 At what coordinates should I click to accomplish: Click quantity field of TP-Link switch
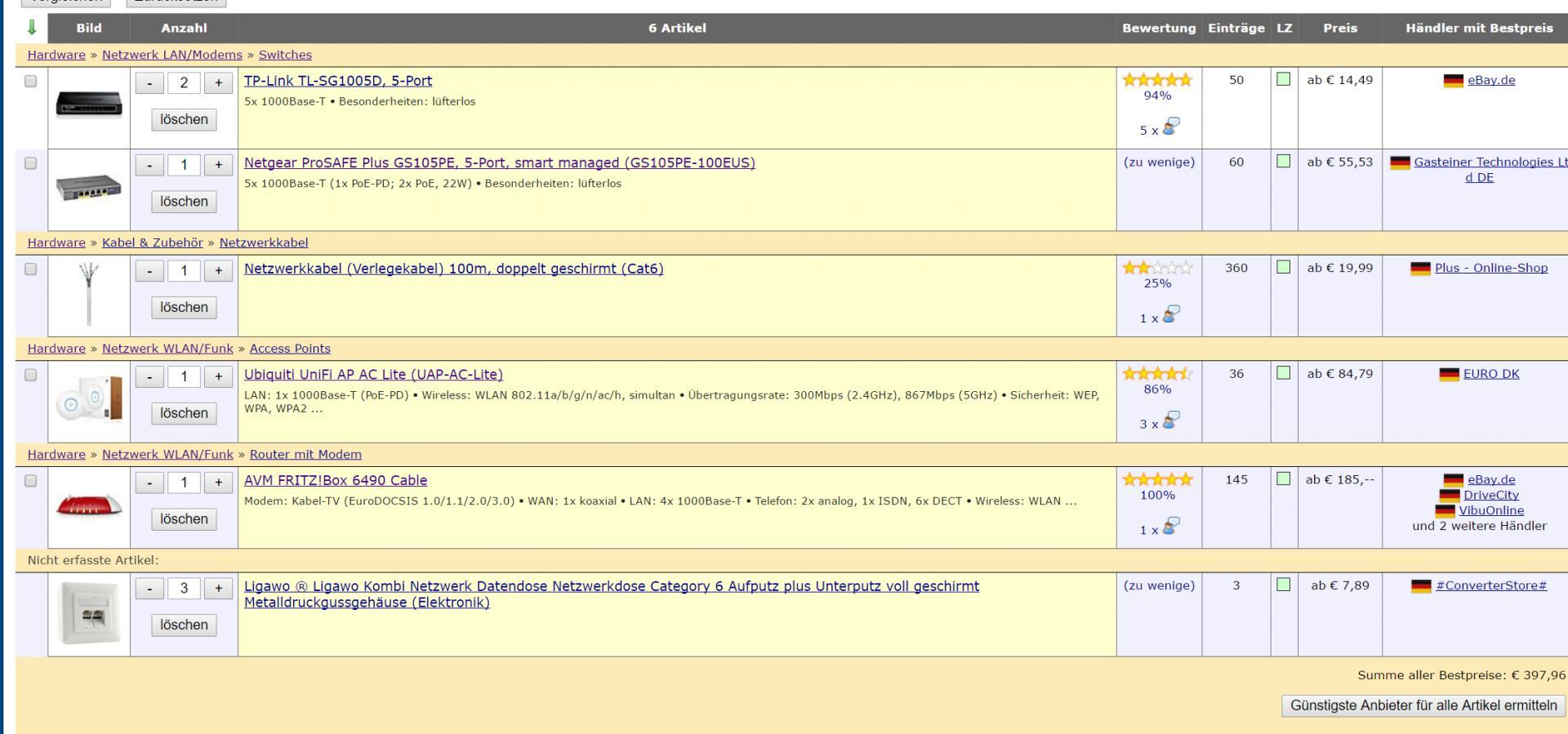[x=184, y=83]
